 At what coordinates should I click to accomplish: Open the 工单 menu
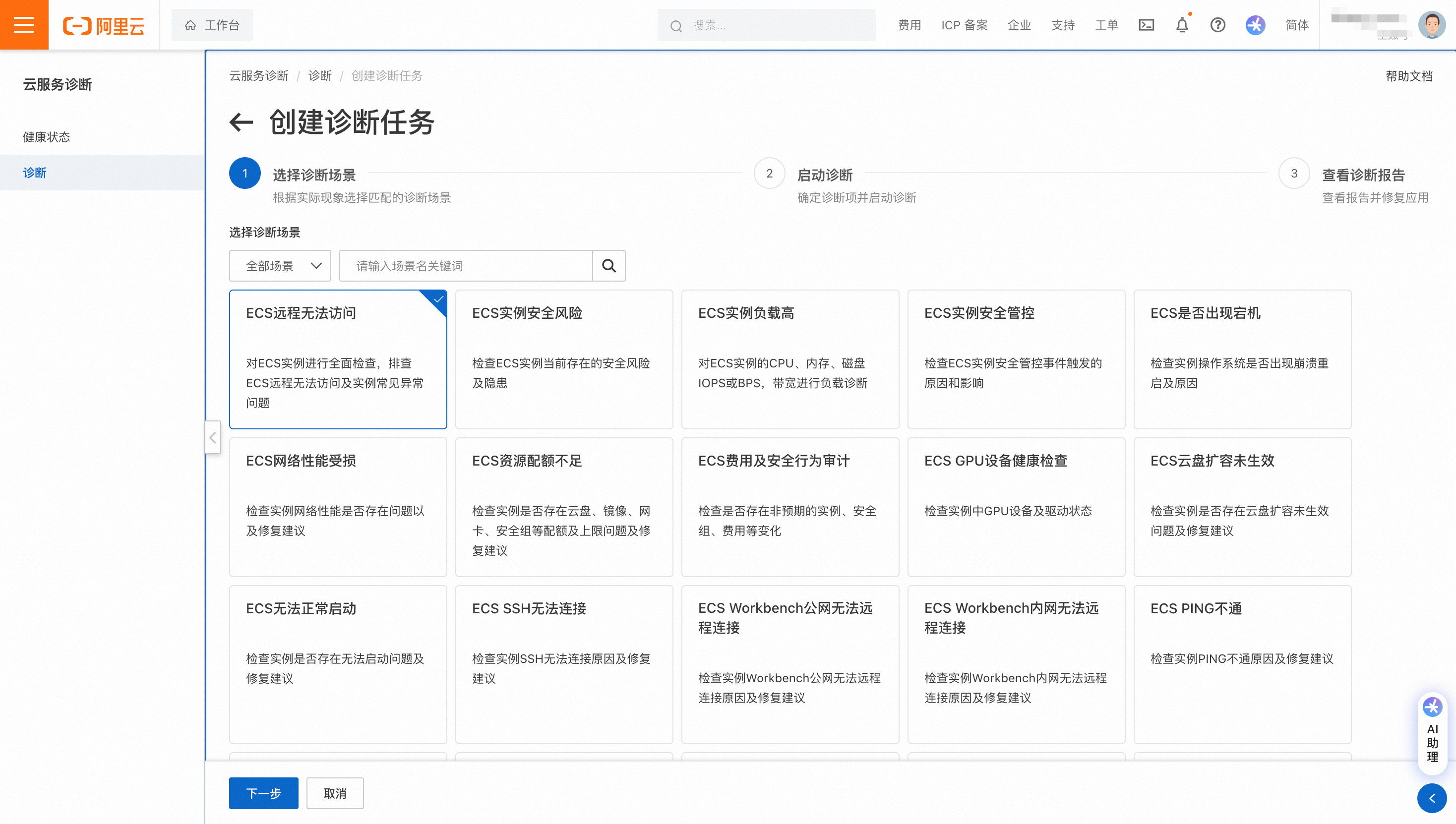click(x=1106, y=25)
